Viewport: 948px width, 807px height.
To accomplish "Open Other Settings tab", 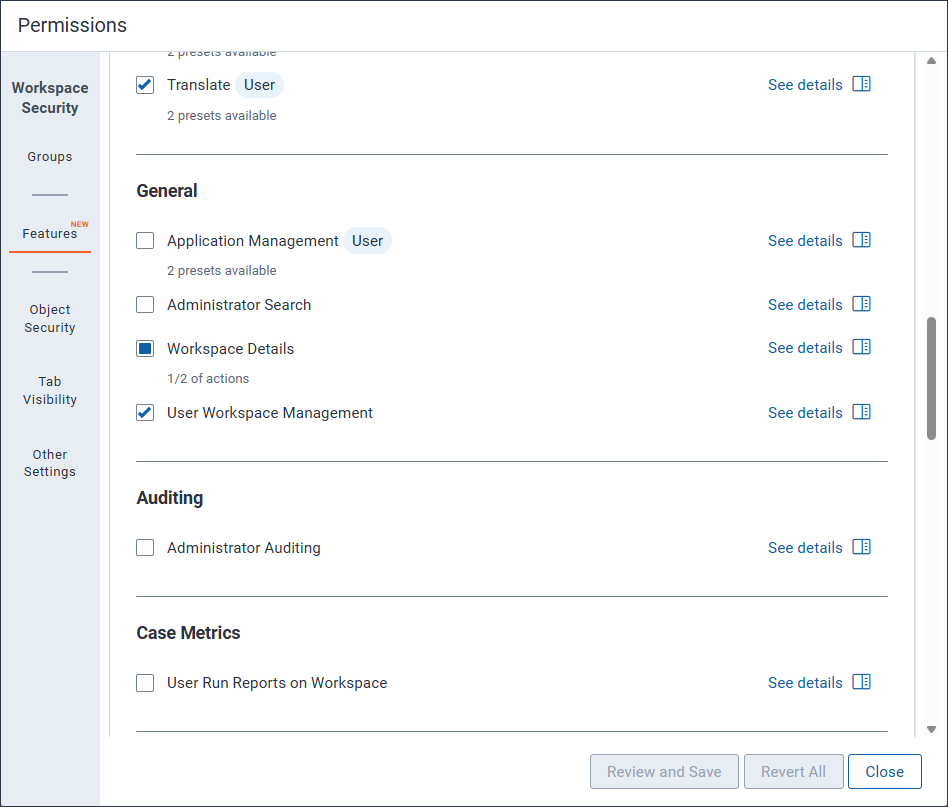I will [x=50, y=463].
